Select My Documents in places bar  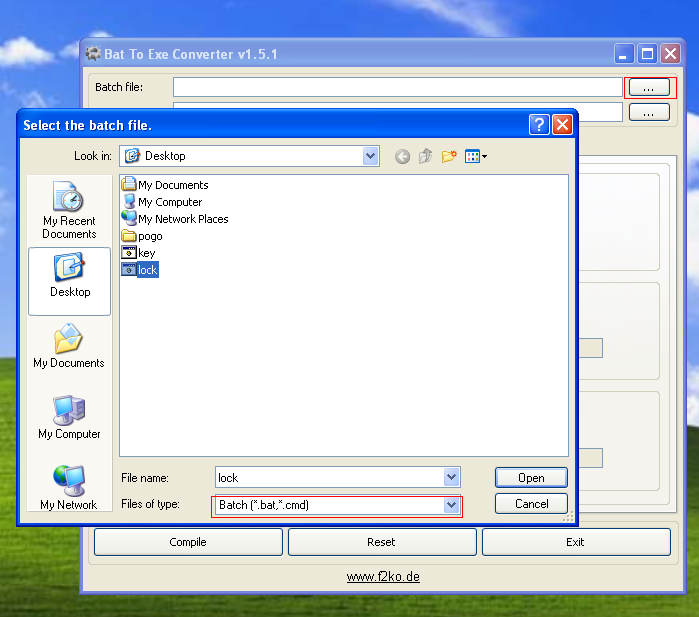coord(69,347)
